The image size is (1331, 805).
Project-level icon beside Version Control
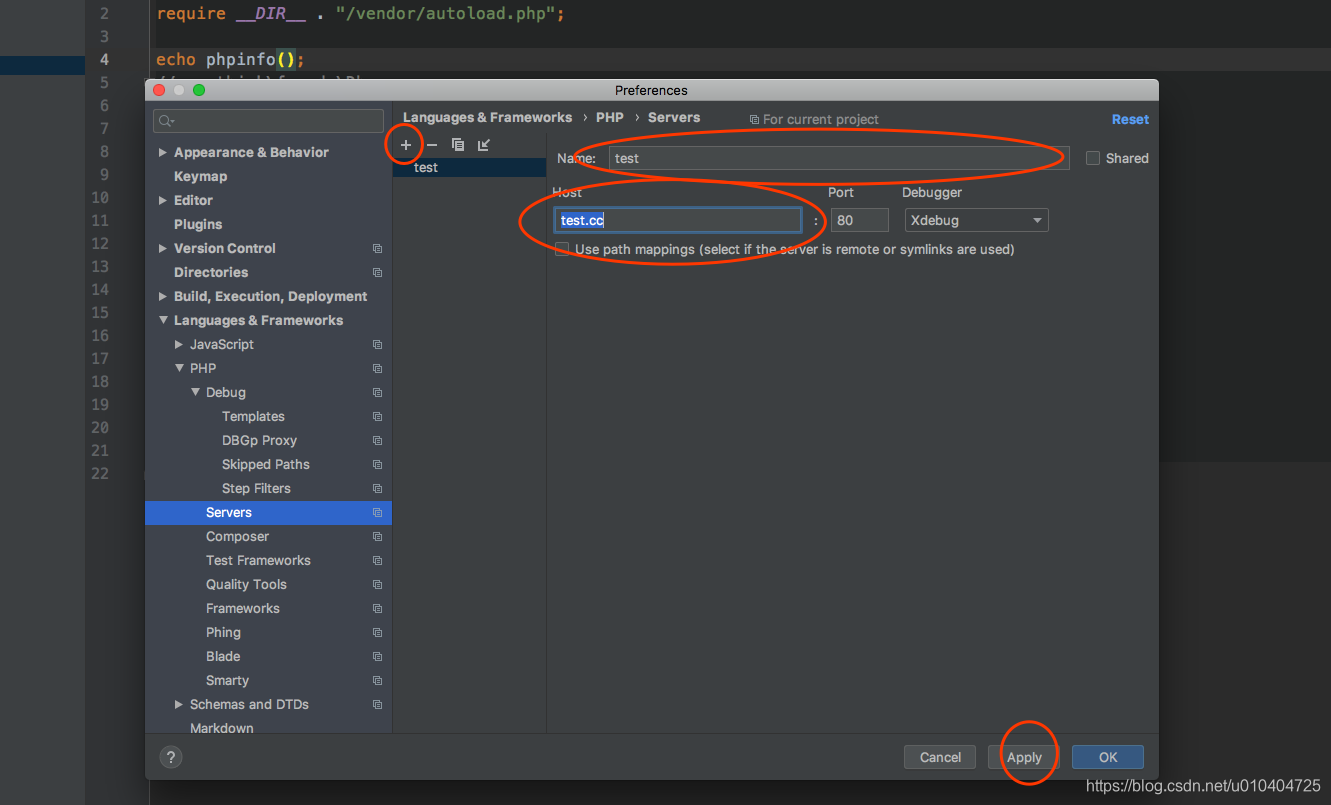[377, 248]
